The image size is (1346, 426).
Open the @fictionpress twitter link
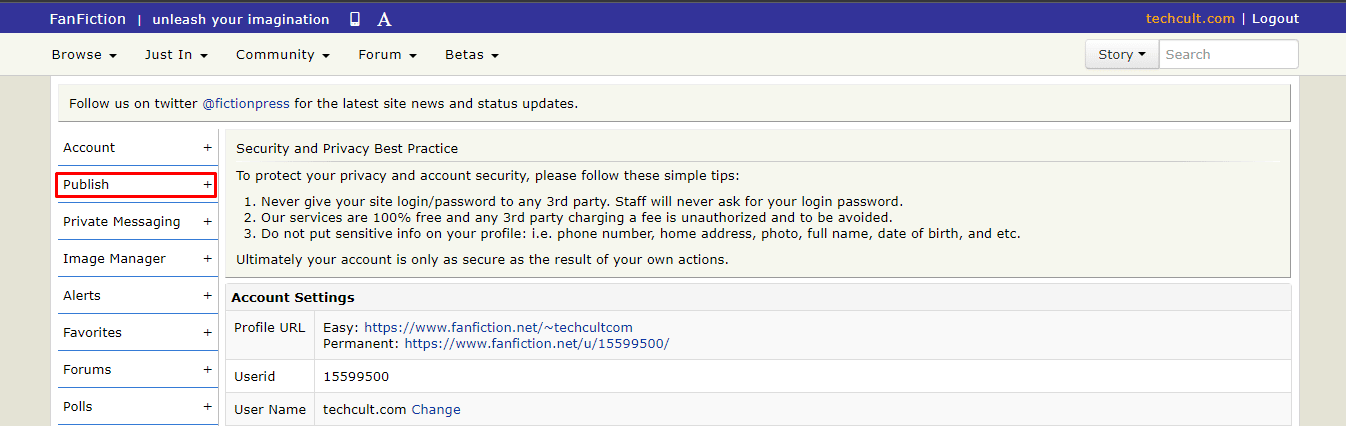(246, 103)
